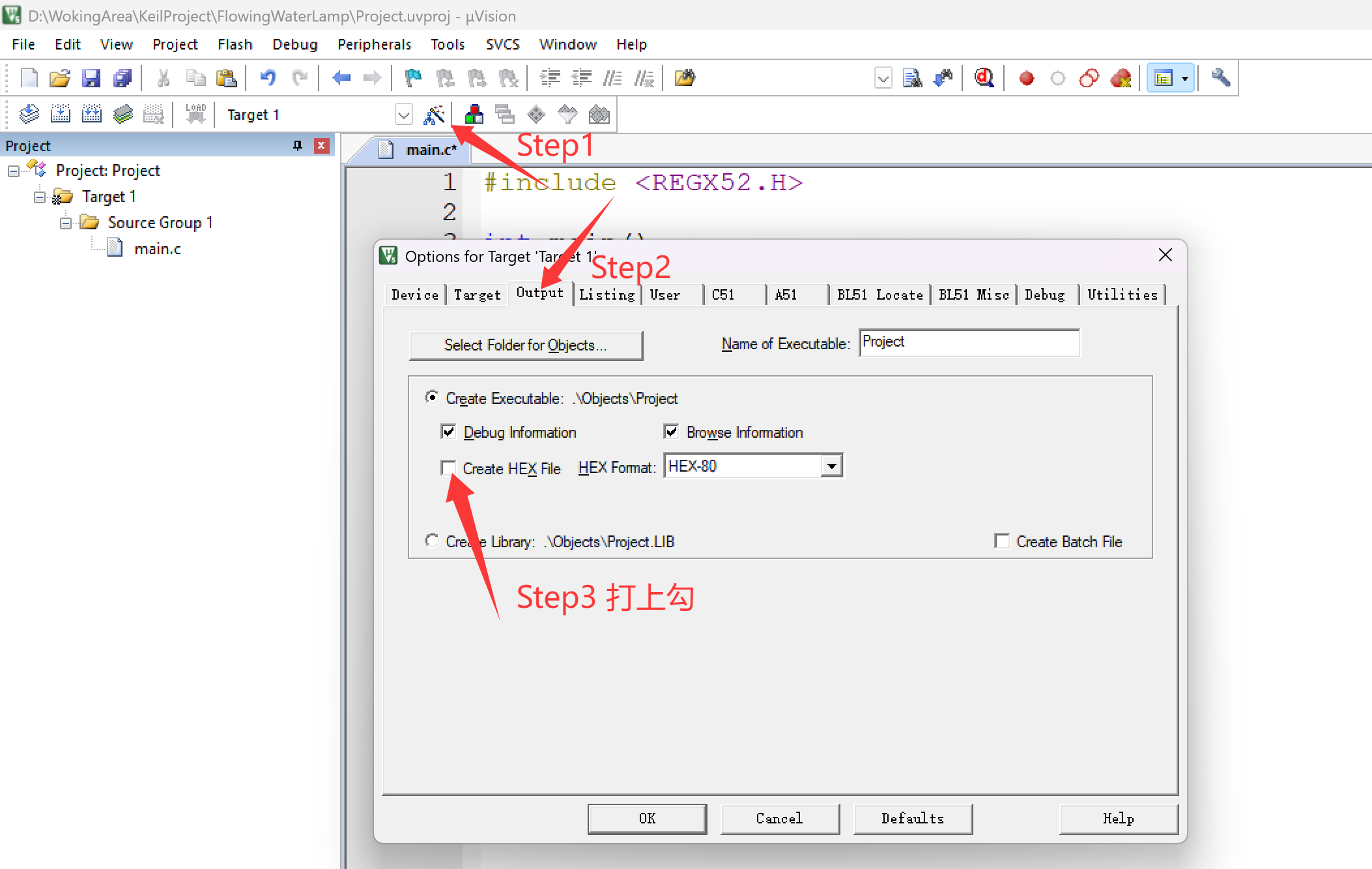The image size is (1372, 869).
Task: Click the Save All toolbar icon
Action: (122, 78)
